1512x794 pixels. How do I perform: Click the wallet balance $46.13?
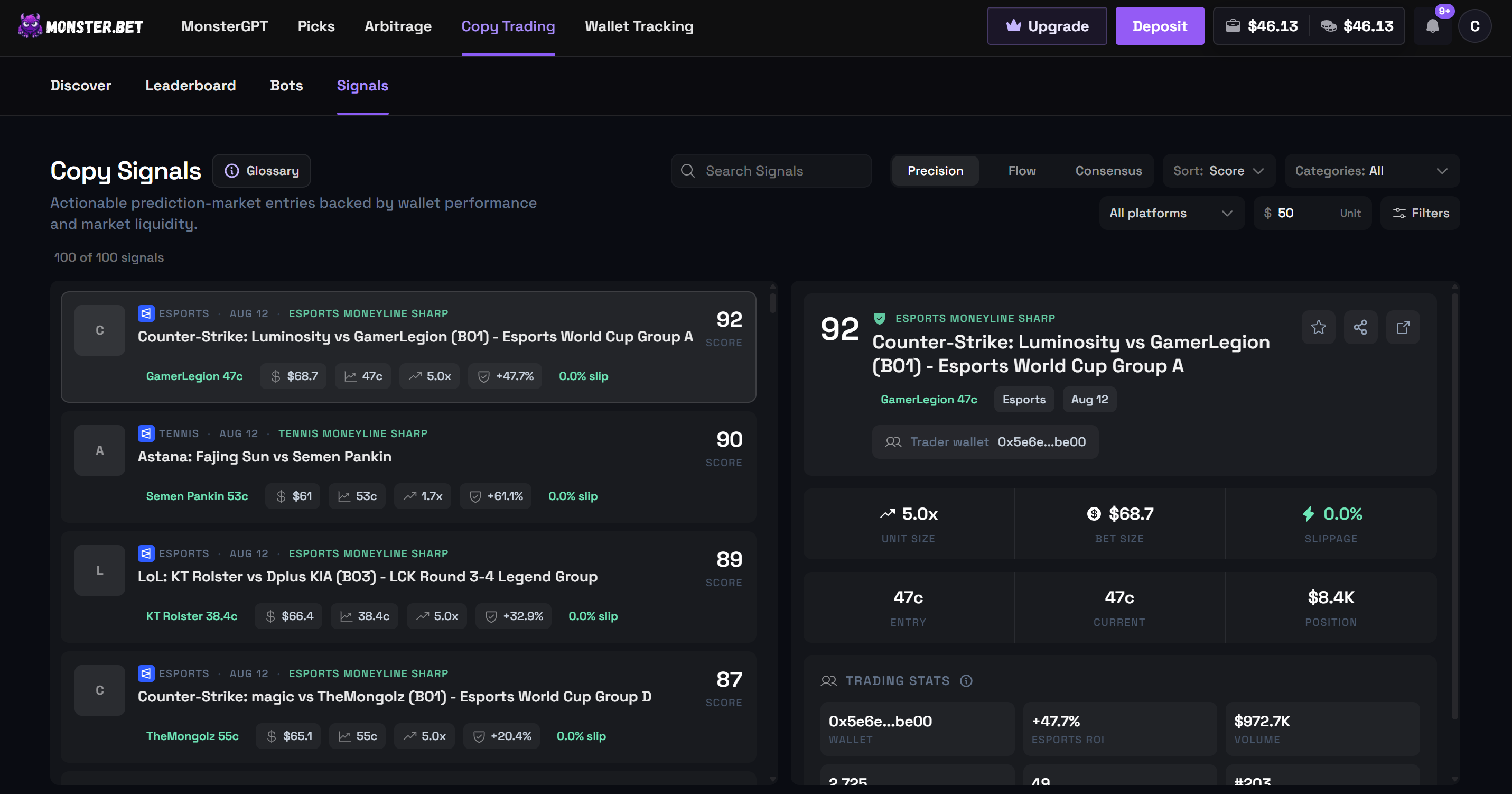pos(1262,26)
